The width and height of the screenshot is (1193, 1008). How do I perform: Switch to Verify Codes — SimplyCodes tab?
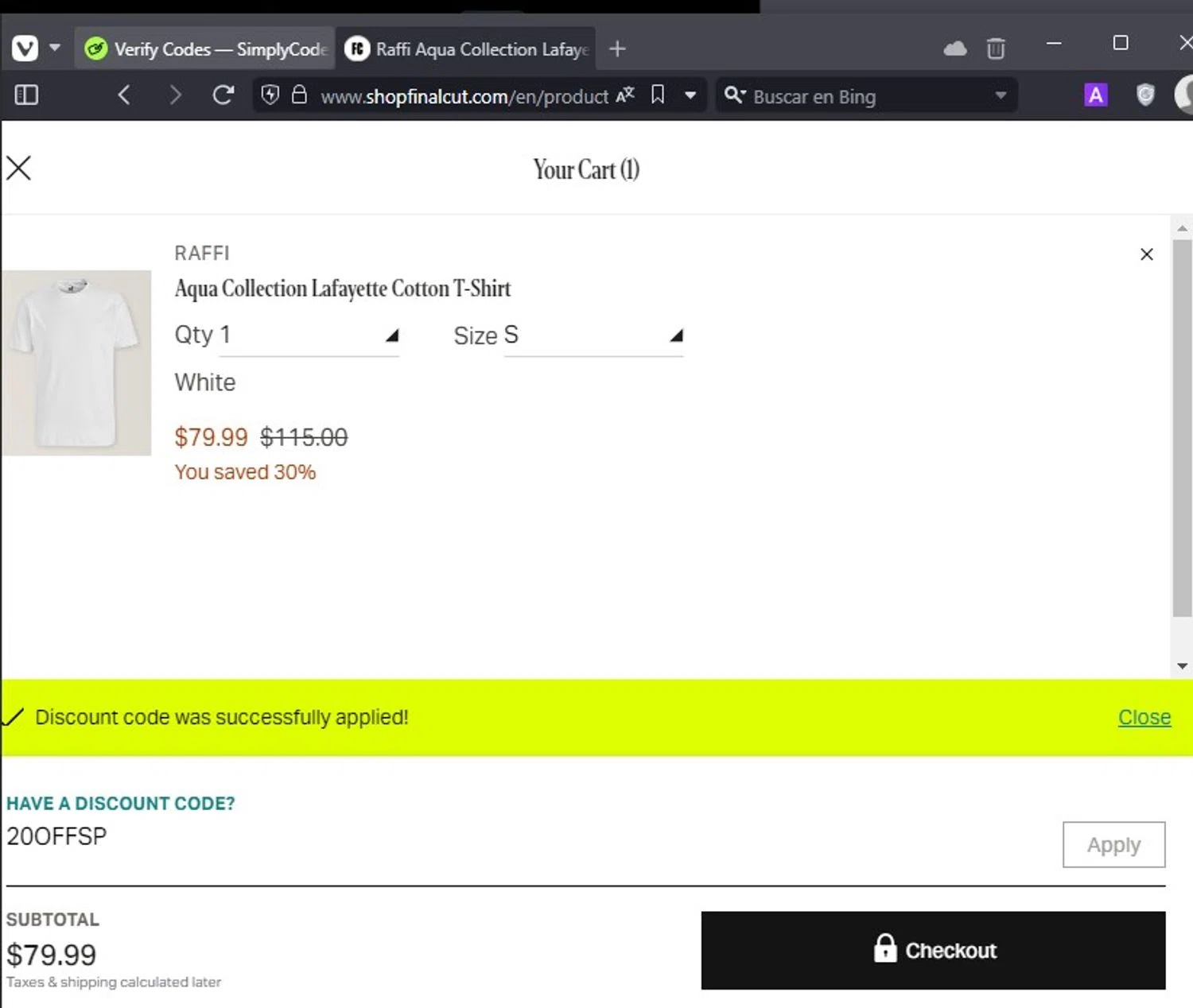click(205, 49)
